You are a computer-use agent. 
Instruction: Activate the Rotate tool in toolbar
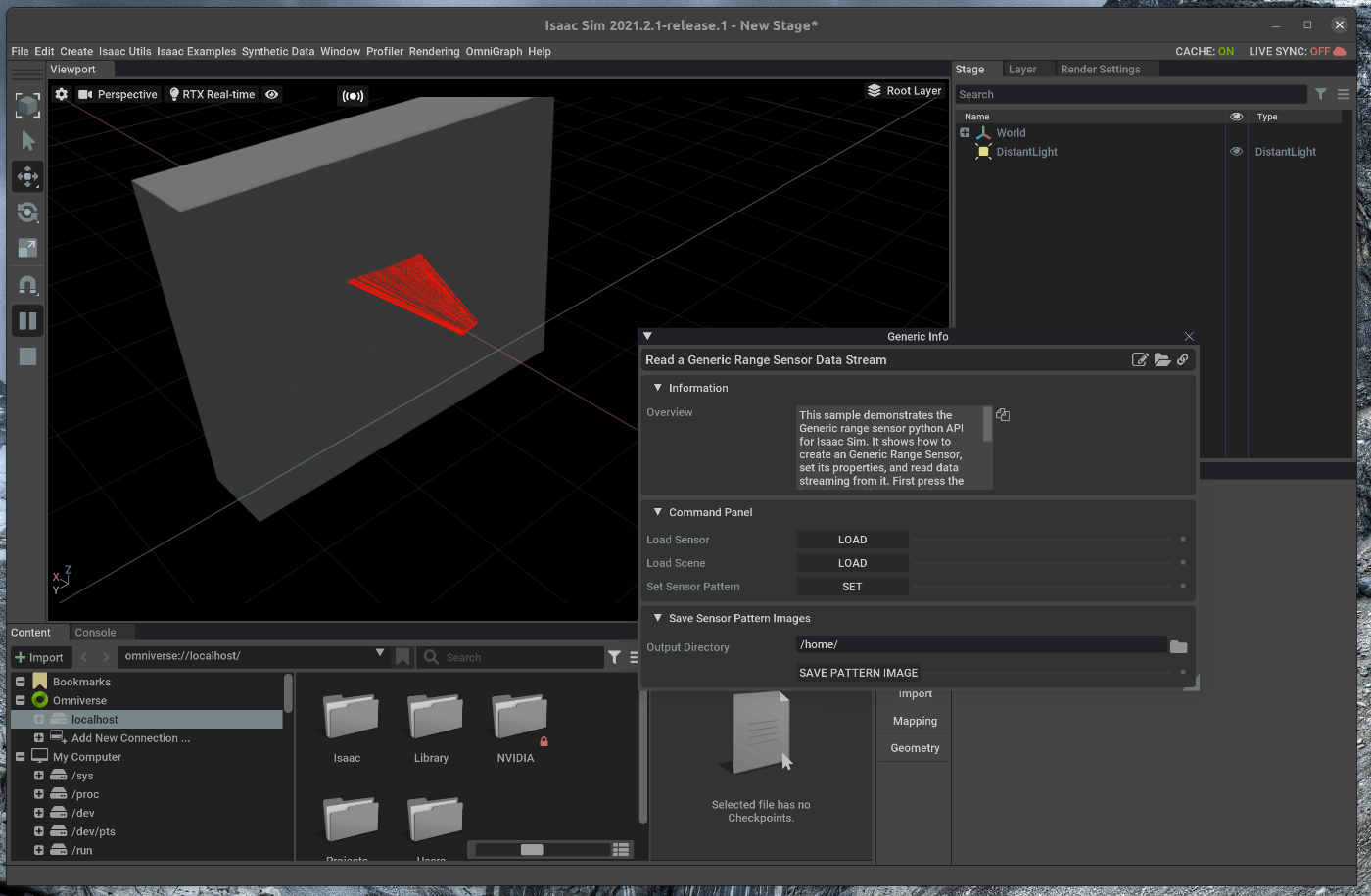[27, 212]
